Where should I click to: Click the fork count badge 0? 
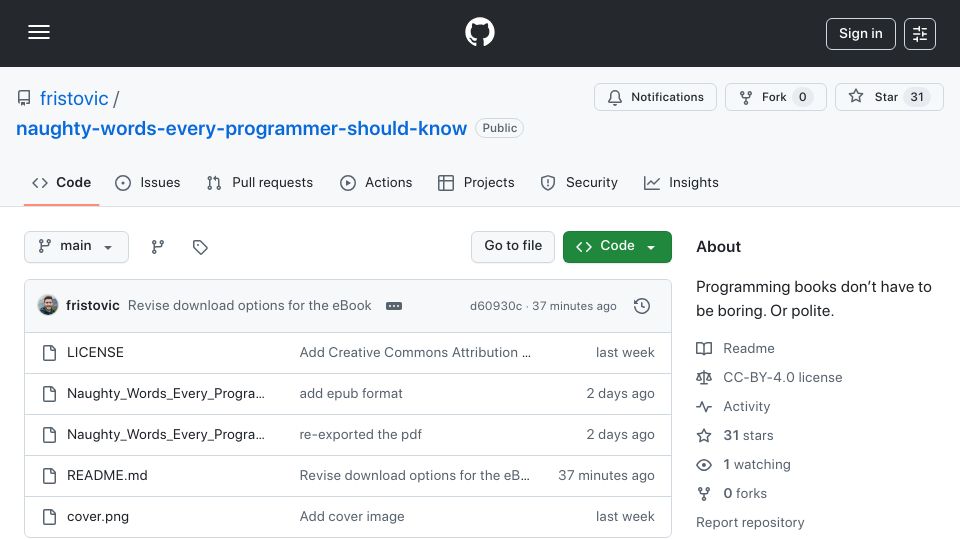(802, 97)
